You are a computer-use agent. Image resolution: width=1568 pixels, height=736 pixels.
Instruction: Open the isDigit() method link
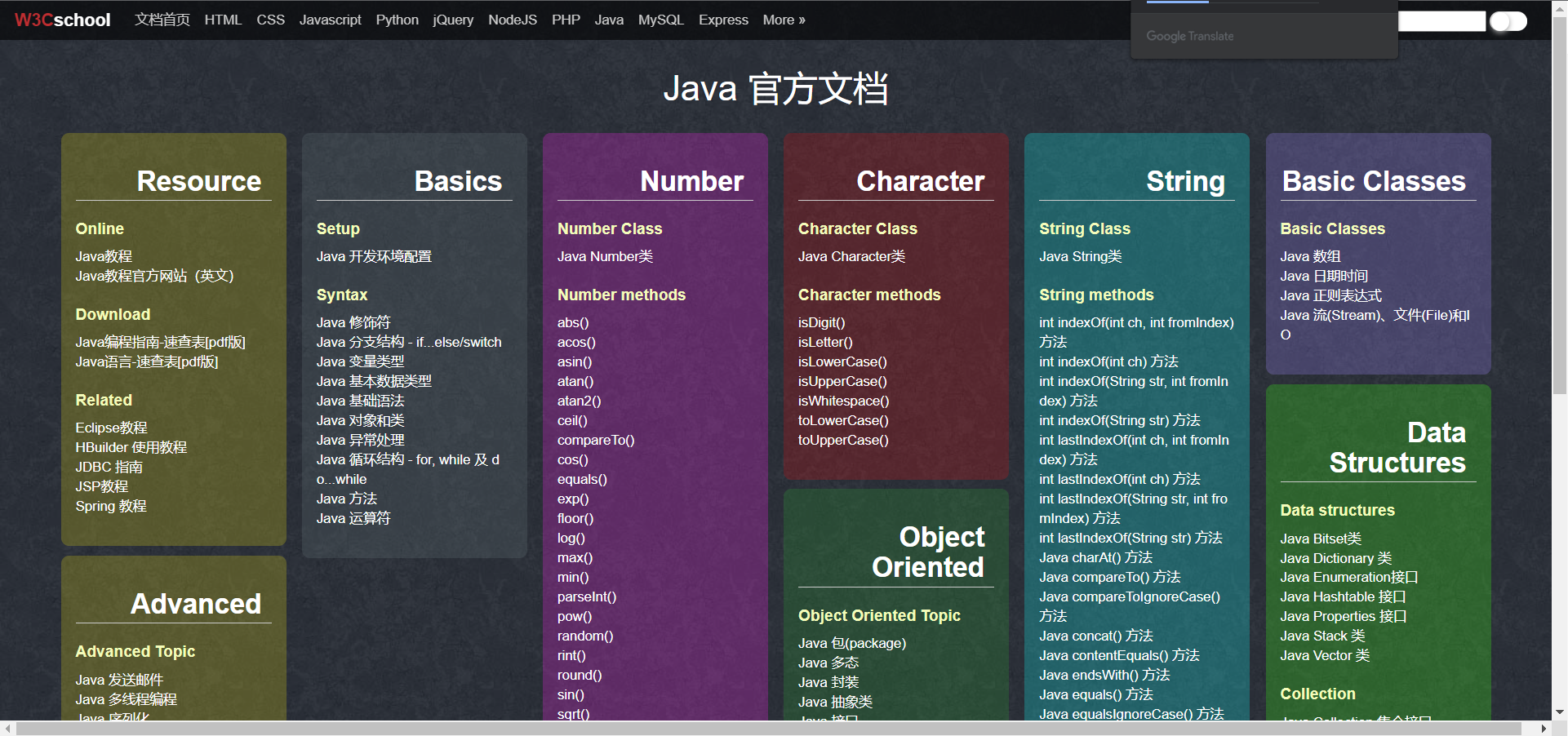(821, 322)
